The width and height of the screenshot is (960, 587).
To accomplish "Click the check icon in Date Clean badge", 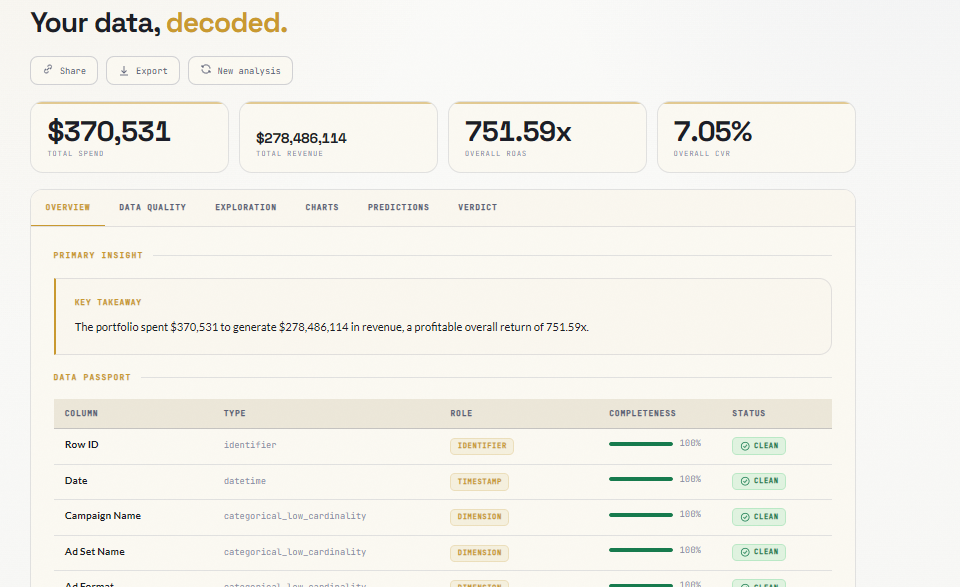I will [x=745, y=481].
